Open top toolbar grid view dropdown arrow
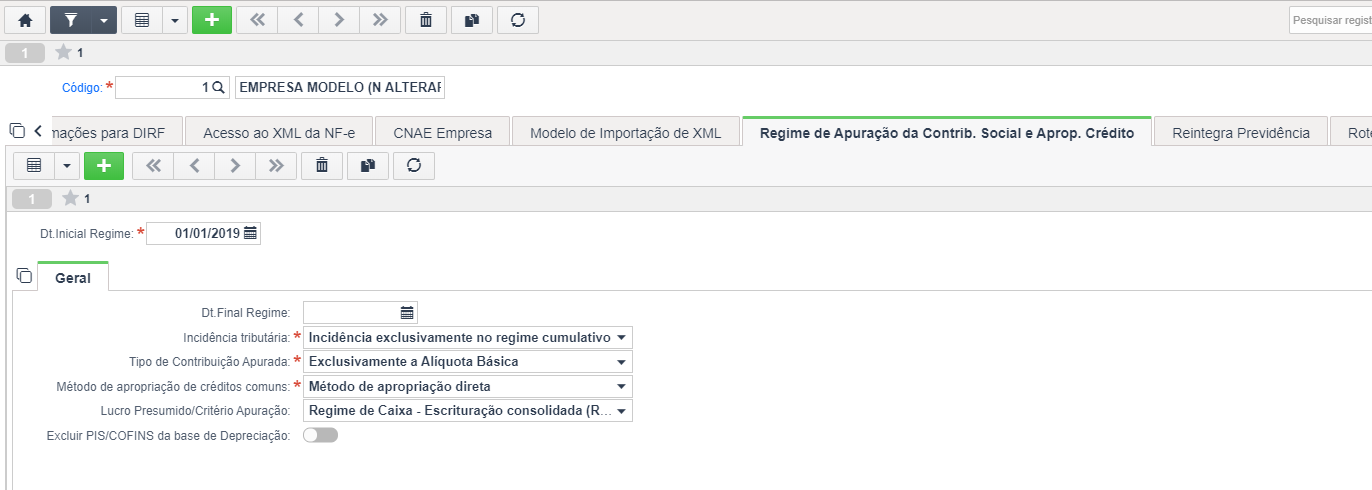This screenshot has width=1372, height=490. (175, 20)
